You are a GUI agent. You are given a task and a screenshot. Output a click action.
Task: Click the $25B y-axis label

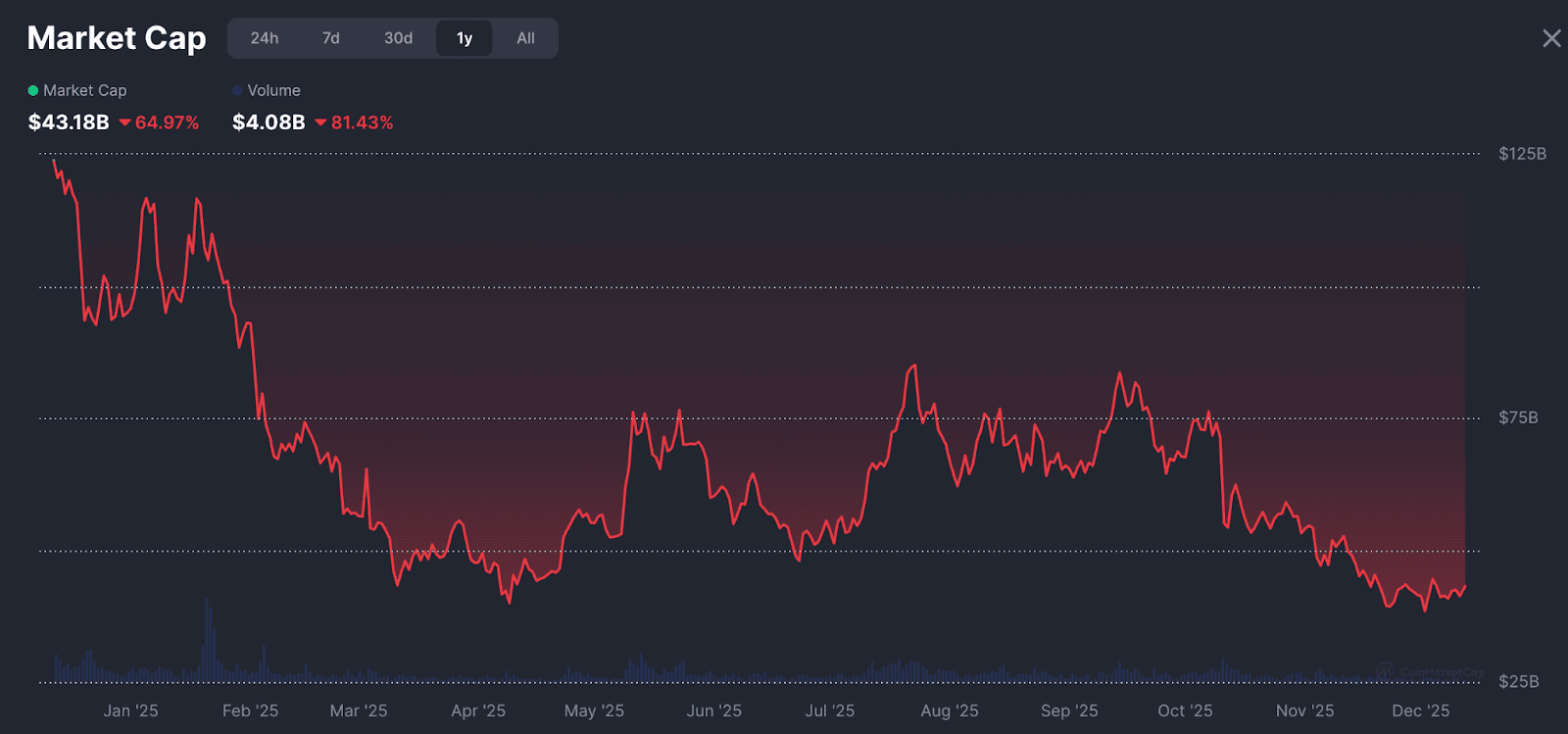pyautogui.click(x=1518, y=681)
